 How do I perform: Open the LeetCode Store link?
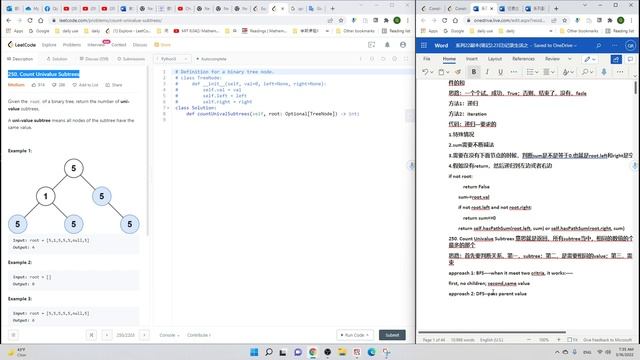(x=163, y=45)
